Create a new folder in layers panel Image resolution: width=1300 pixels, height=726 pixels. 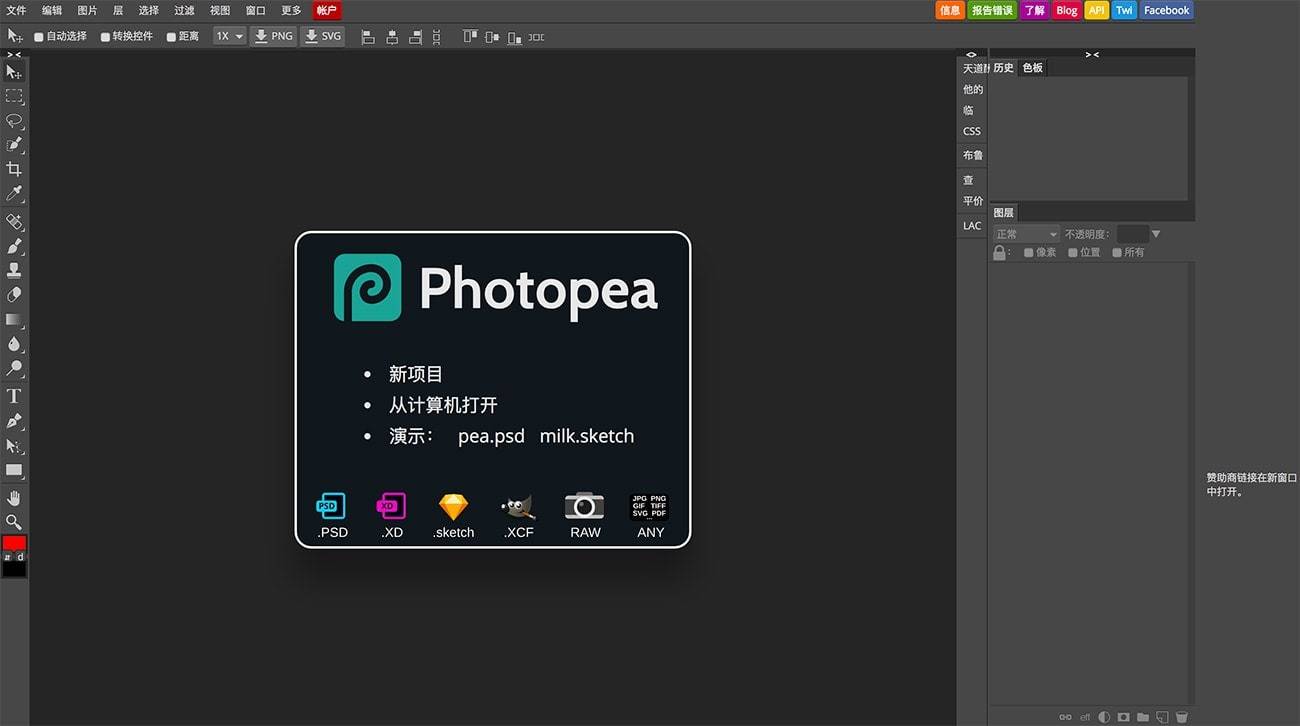coord(1143,717)
